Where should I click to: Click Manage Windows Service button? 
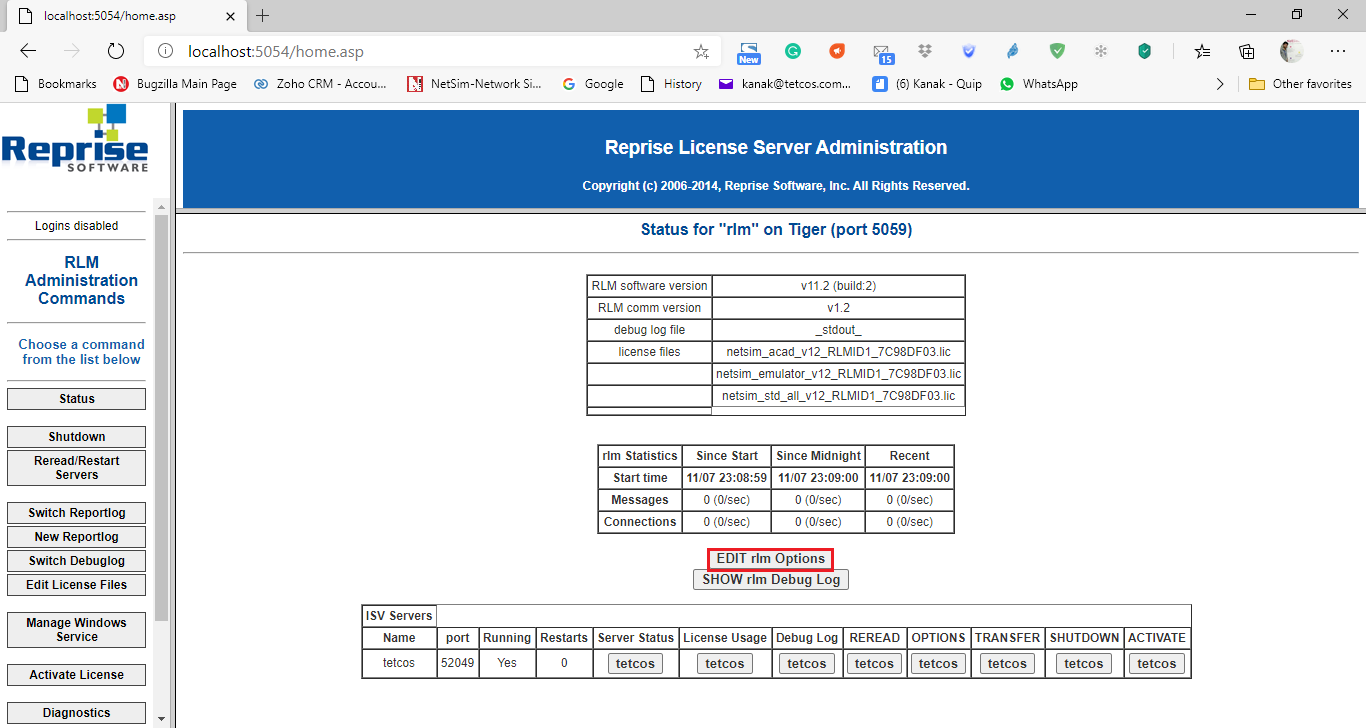pos(76,630)
